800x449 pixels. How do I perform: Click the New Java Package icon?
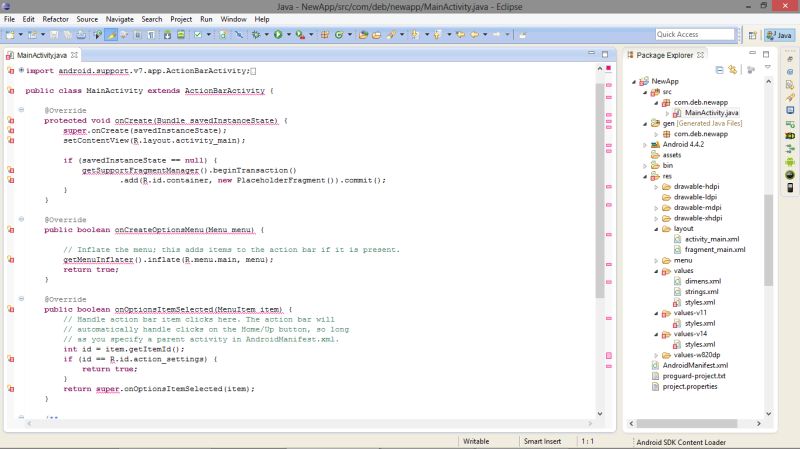324,35
